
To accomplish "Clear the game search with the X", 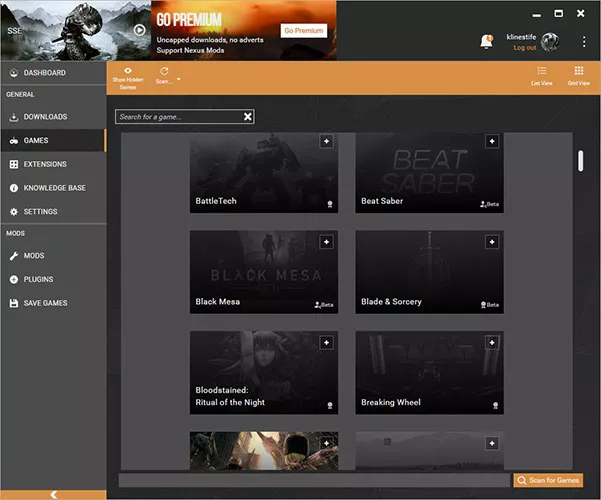I will [x=248, y=117].
